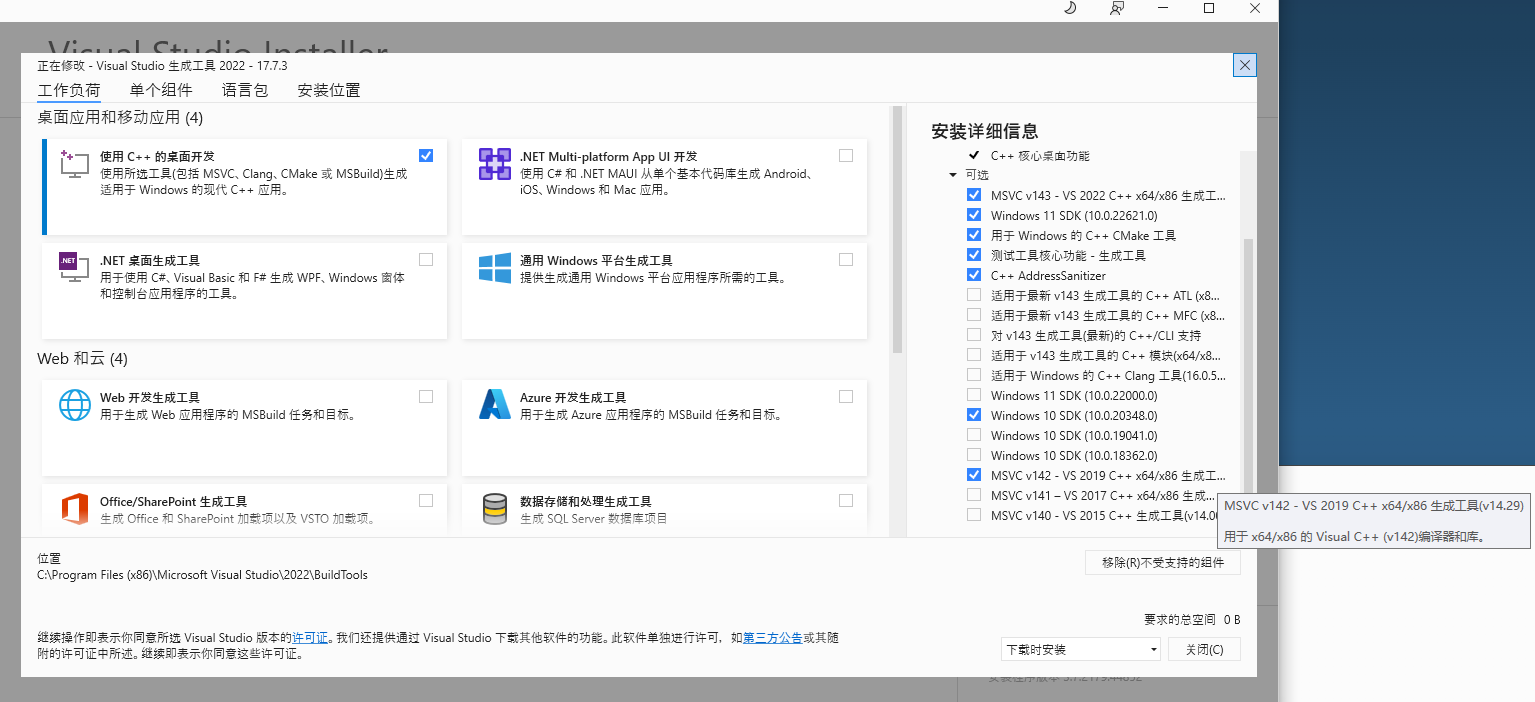Check the .NET Multi-platform App UI 开发 workload
Screen dimensions: 1535x702
click(846, 155)
